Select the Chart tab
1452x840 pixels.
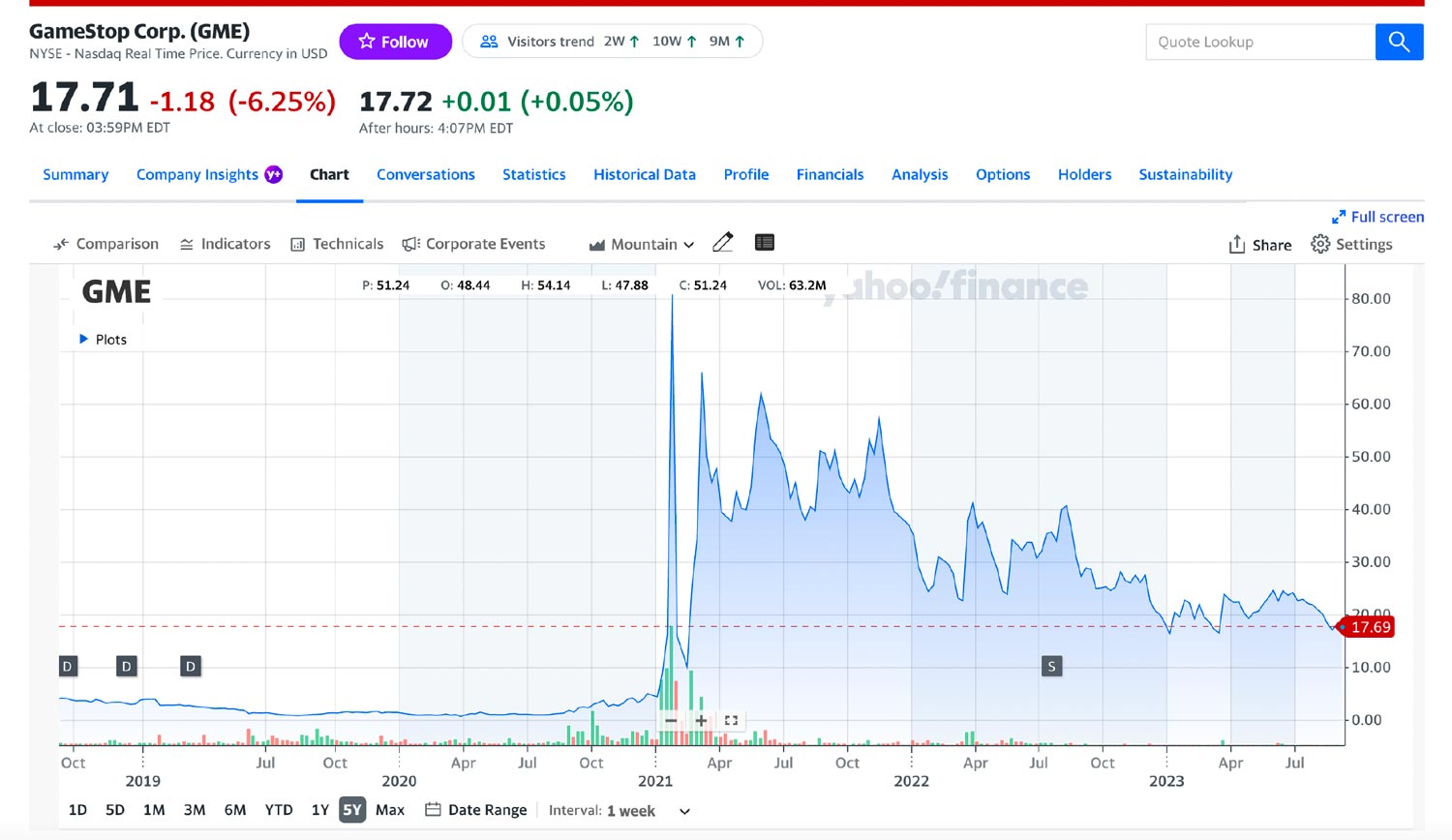click(329, 174)
